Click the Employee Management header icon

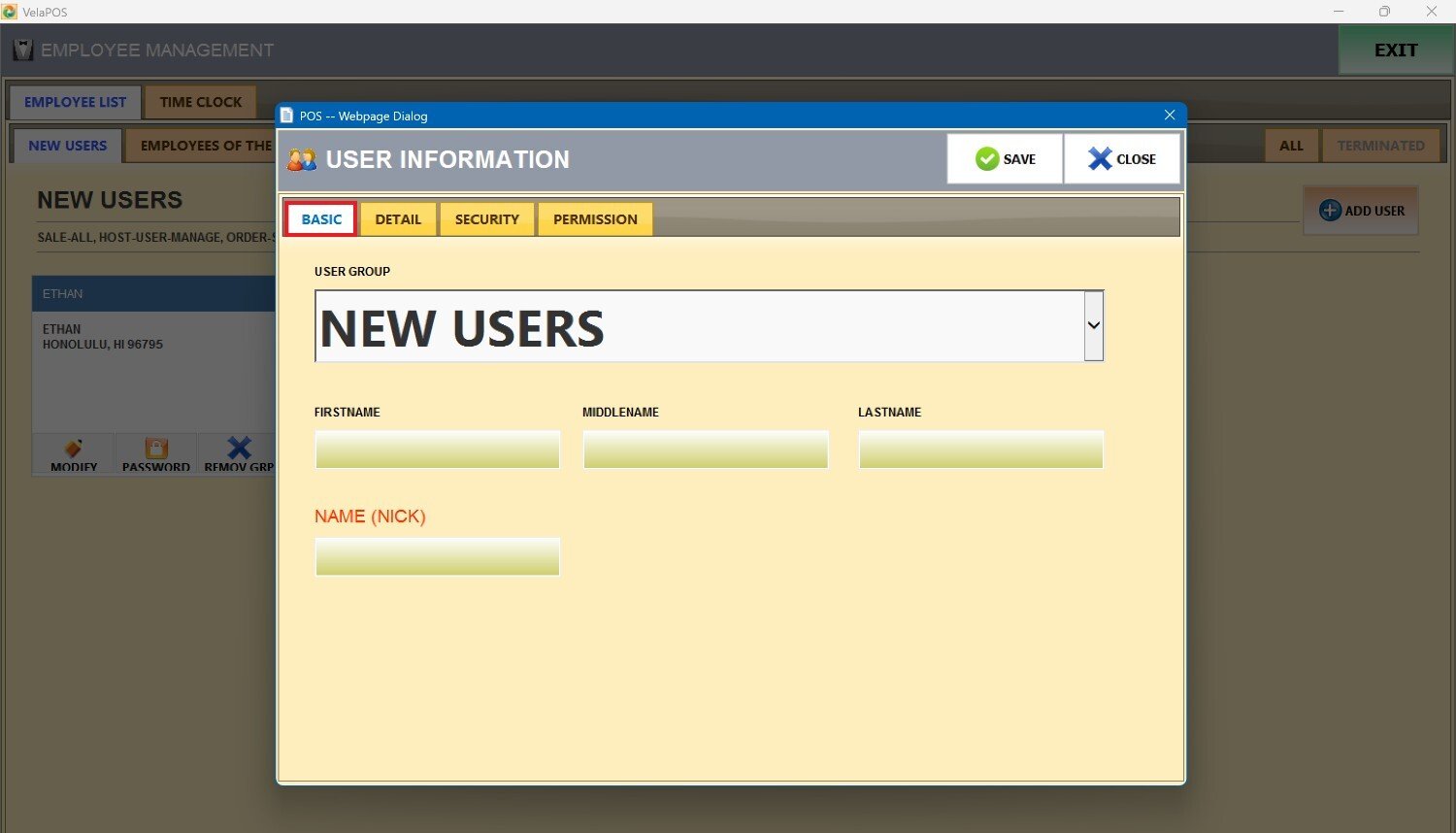click(23, 50)
